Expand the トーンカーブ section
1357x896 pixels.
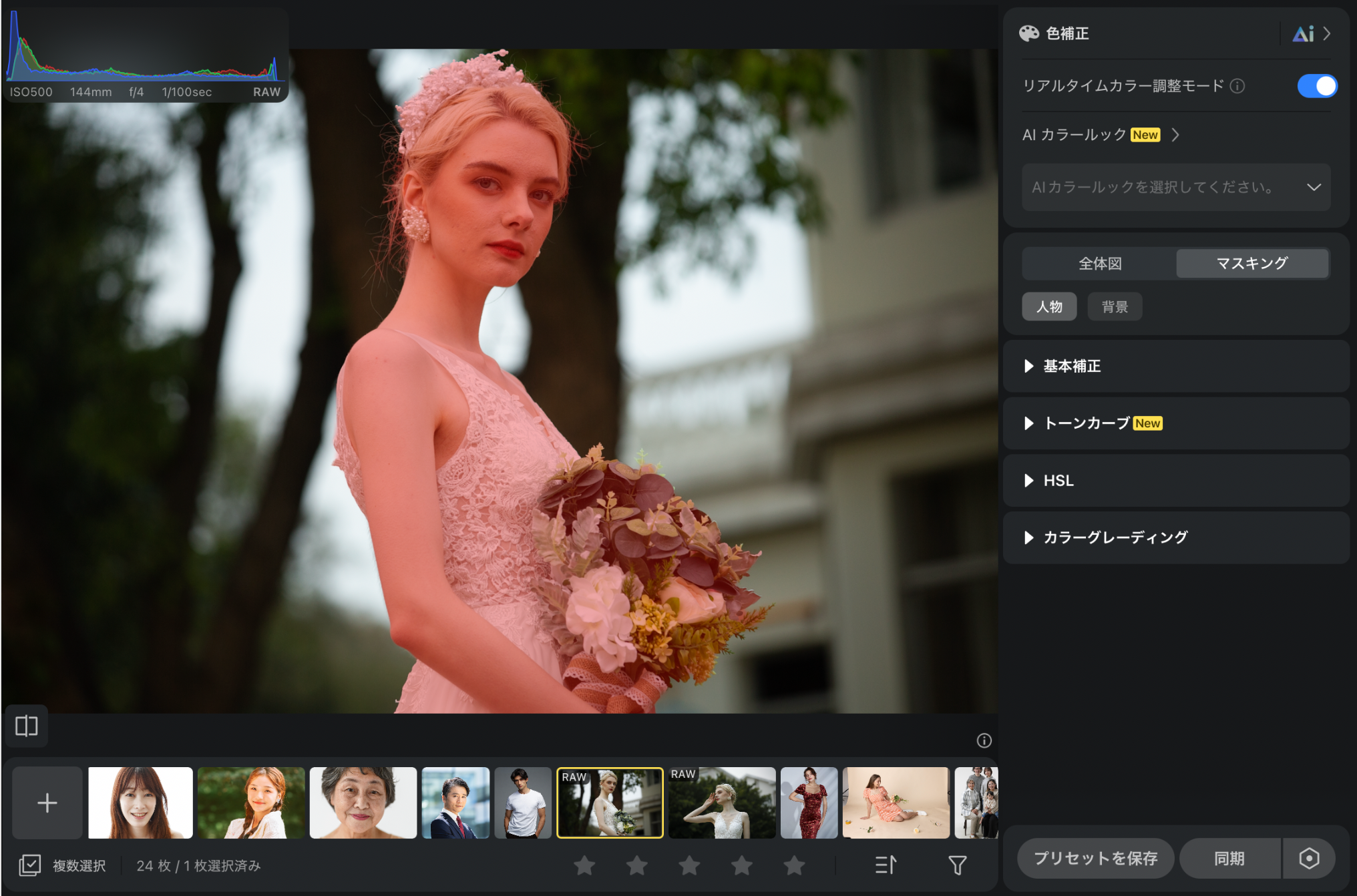1175,423
